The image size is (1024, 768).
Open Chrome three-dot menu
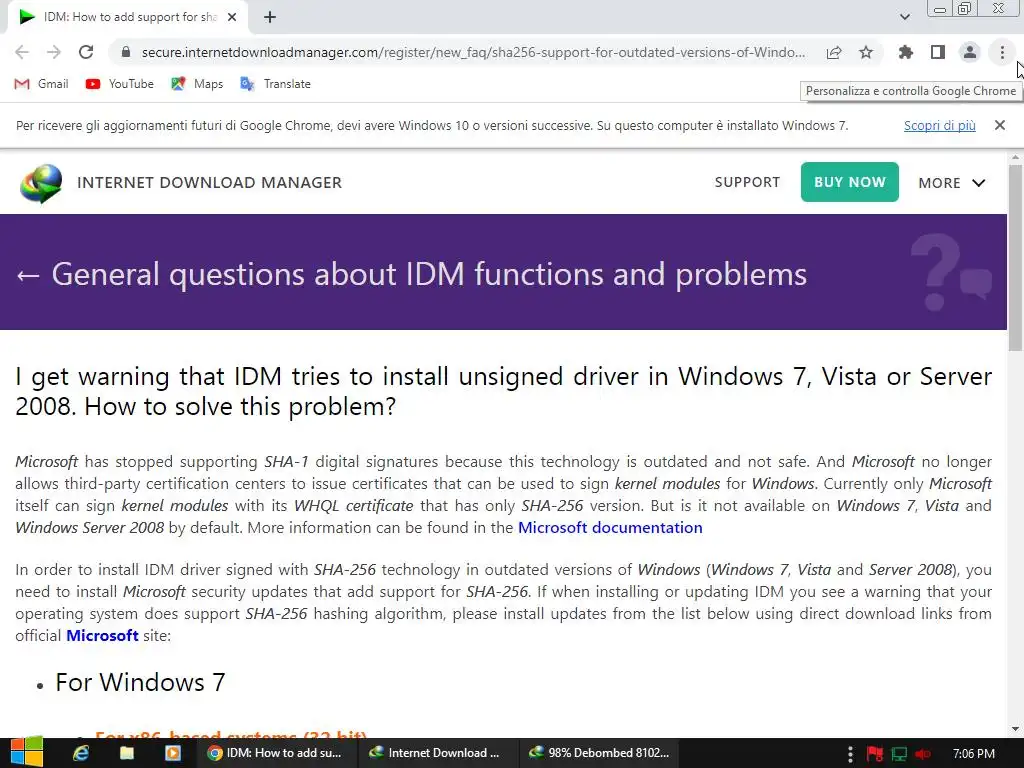pyautogui.click(x=1002, y=52)
